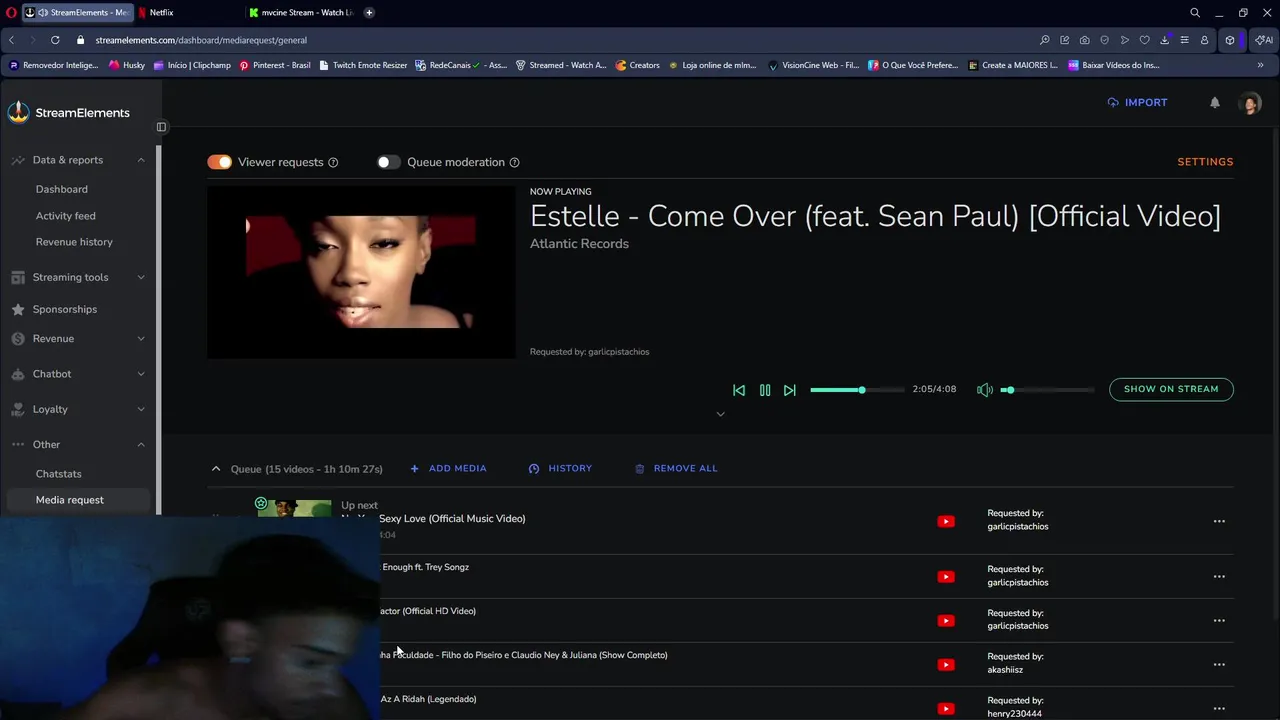This screenshot has width=1280, height=720.
Task: Open browser downloads icon
Action: tap(1165, 40)
